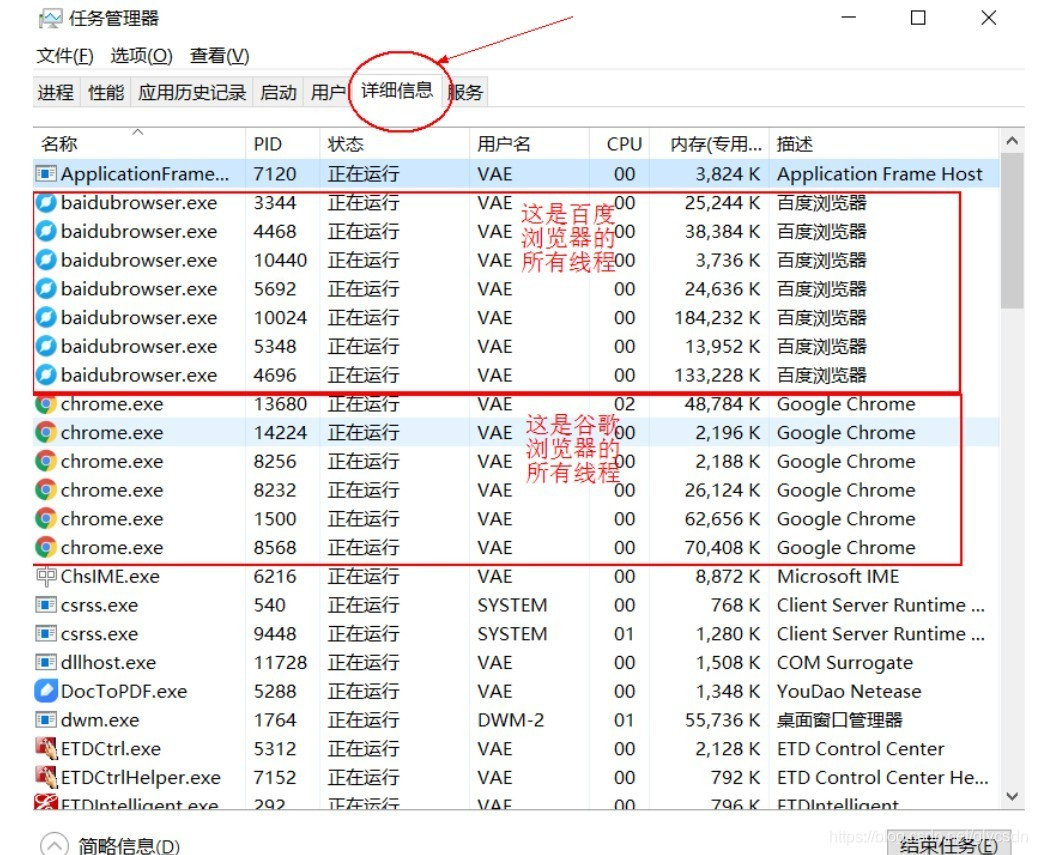This screenshot has width=1037, height=855.
Task: Click description 桌面窗口管理器
Action: coord(839,719)
